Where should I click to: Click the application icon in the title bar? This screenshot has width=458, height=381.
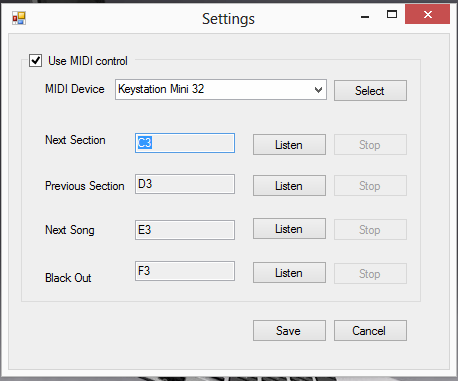[x=19, y=18]
